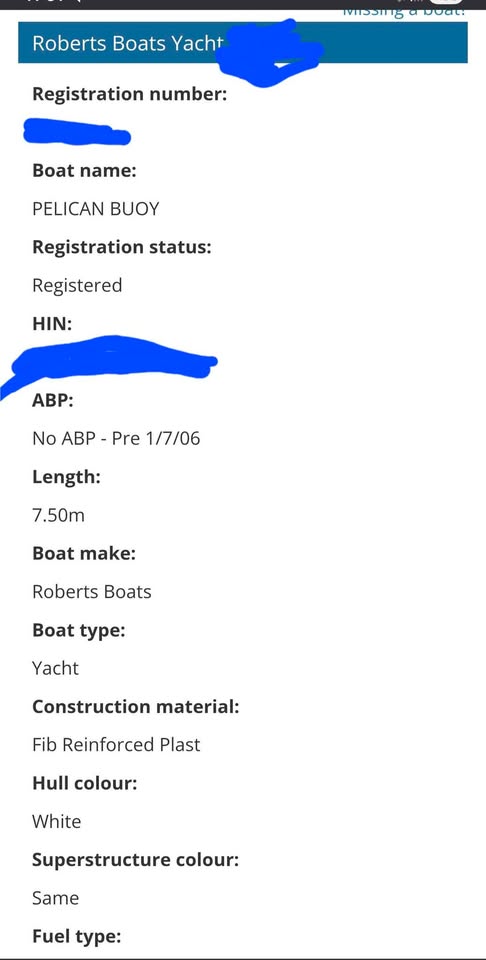This screenshot has width=486, height=960.
Task: Tap the 'Yacht' boat type value
Action: coord(56,668)
